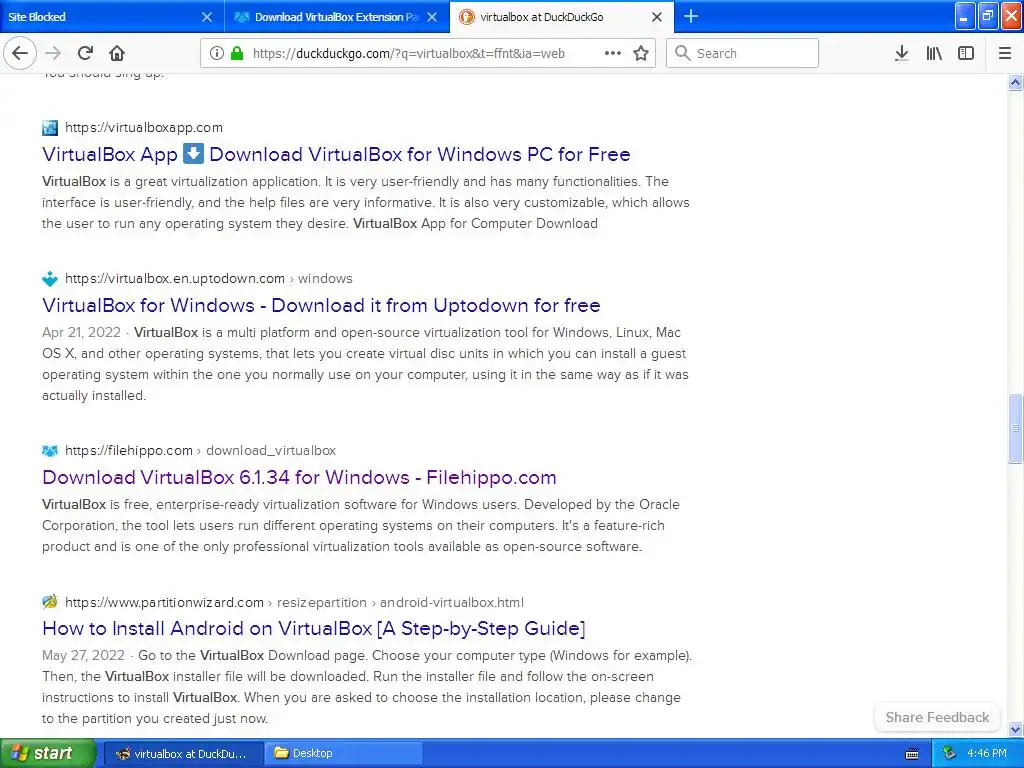Go back with the browser back arrow

(x=20, y=53)
